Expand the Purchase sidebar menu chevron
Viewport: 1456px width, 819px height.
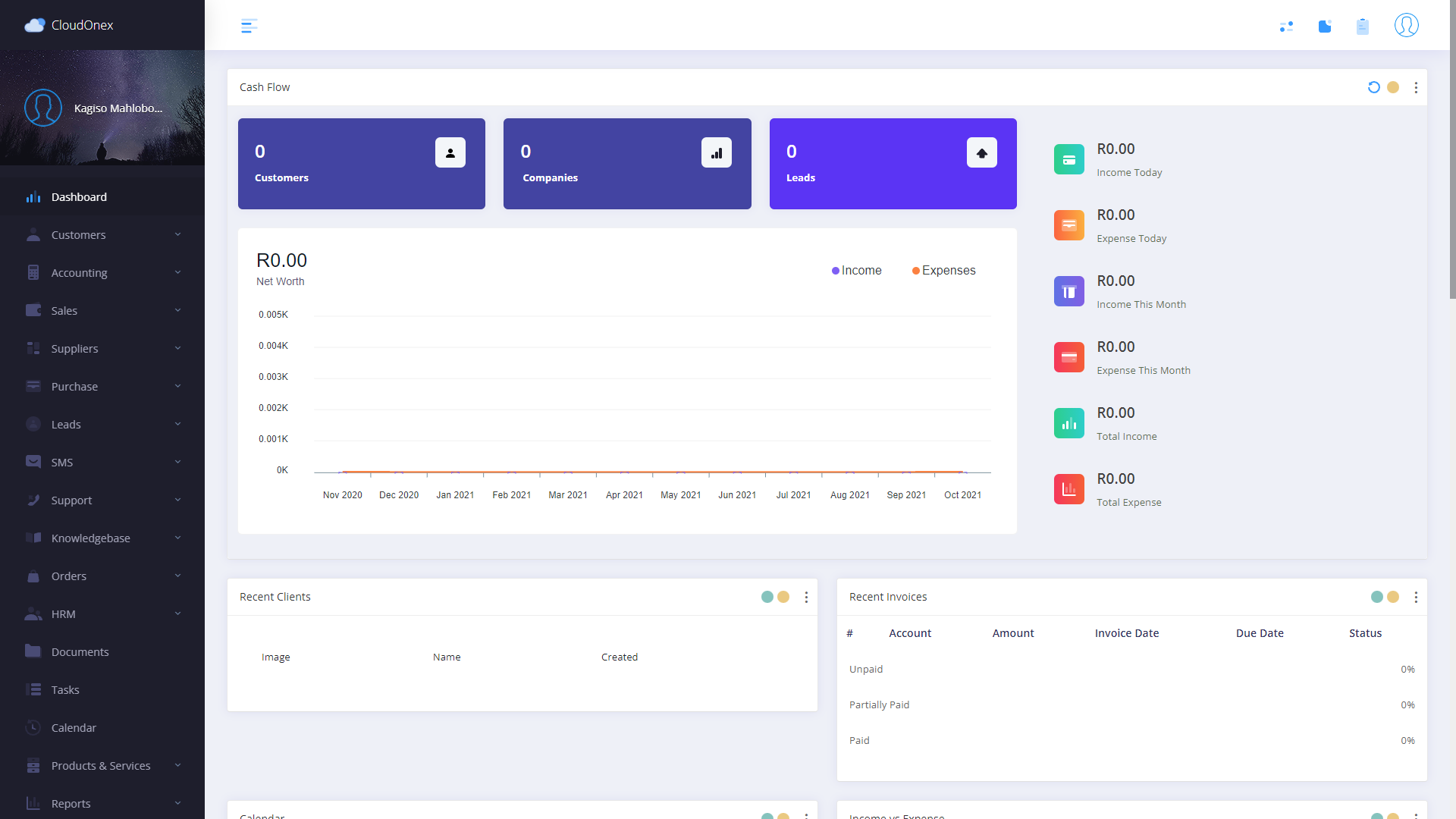pyautogui.click(x=177, y=386)
